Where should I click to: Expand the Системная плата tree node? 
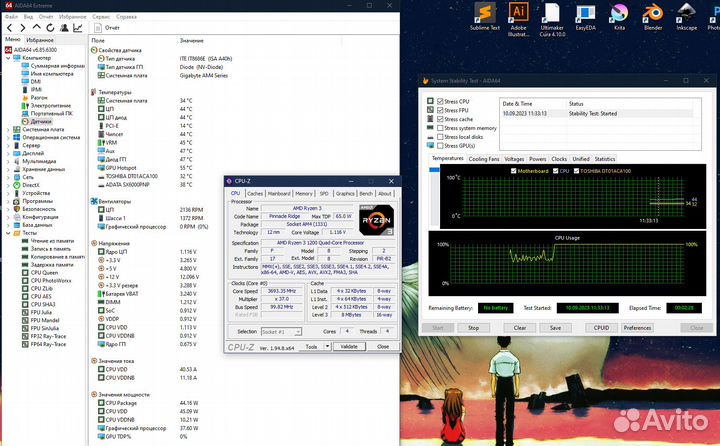coord(8,130)
